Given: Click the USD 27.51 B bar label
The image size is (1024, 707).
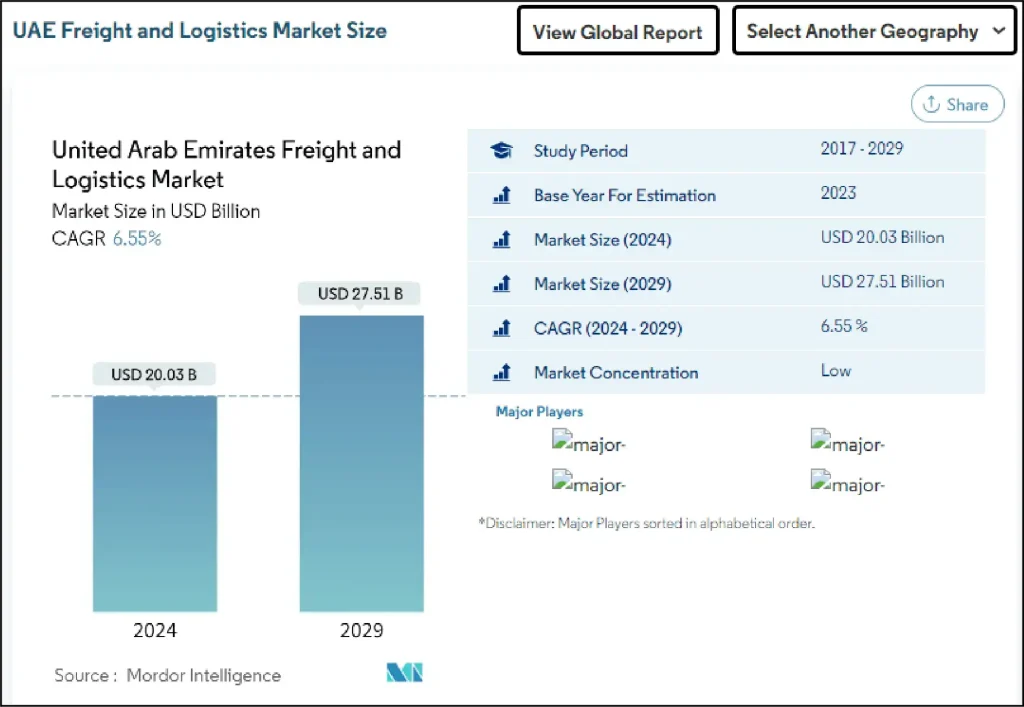Looking at the screenshot, I should tap(360, 294).
